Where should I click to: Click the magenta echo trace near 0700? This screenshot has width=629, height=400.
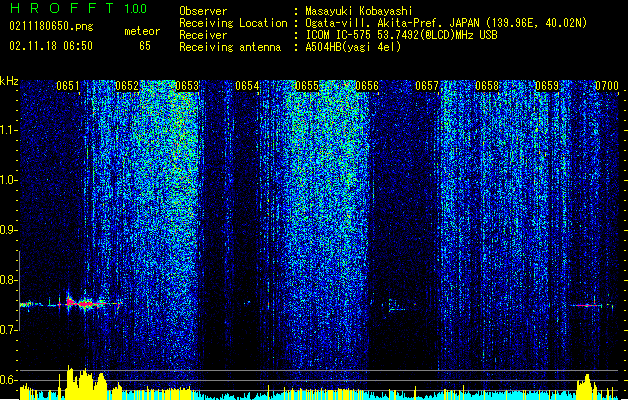587,306
